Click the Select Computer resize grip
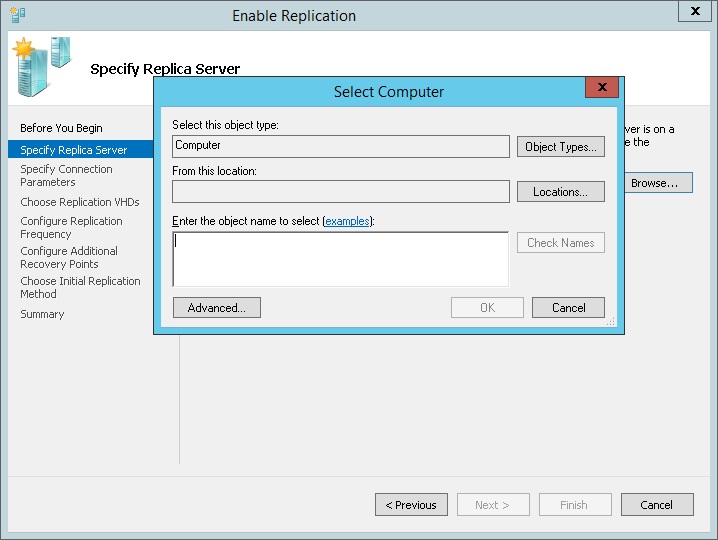 611,322
